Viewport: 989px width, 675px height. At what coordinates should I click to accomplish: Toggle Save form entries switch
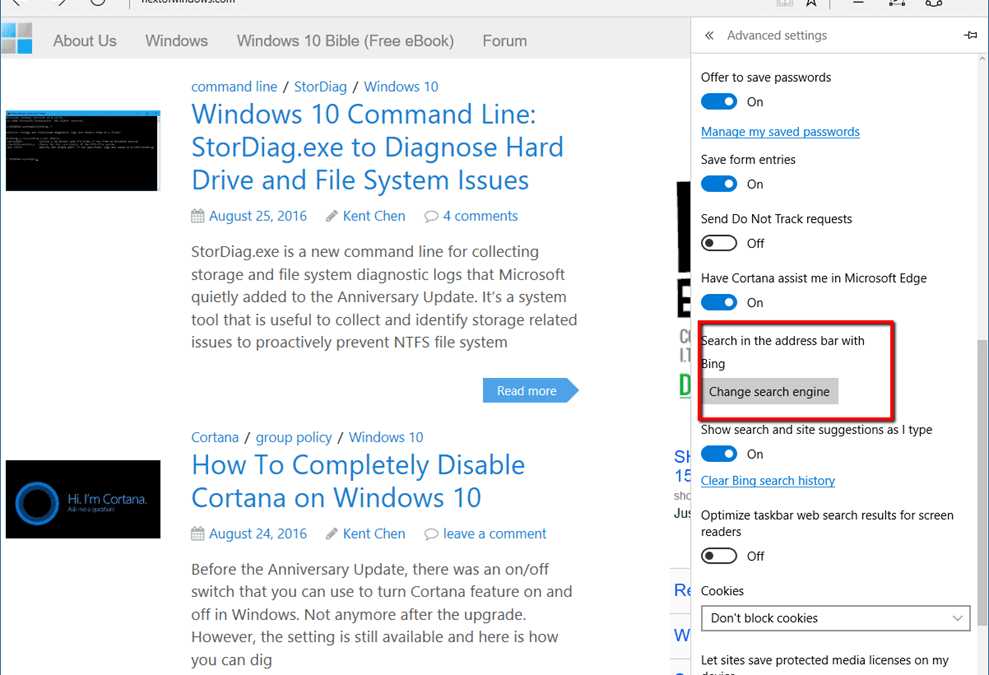tap(719, 184)
